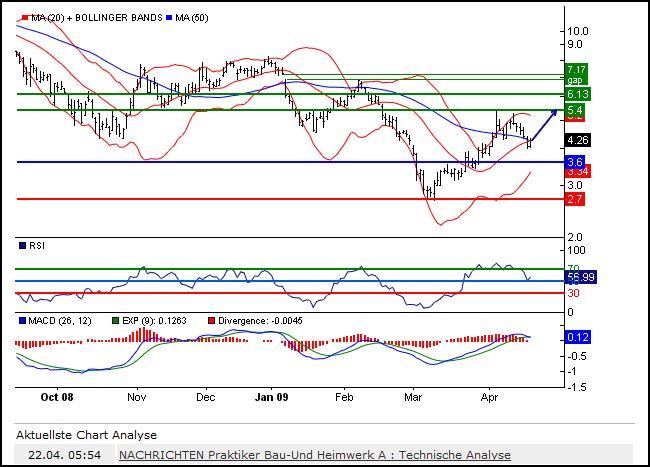Select the green 5.4 resistance tag
Viewport: 650px width, 467px height.
click(575, 109)
